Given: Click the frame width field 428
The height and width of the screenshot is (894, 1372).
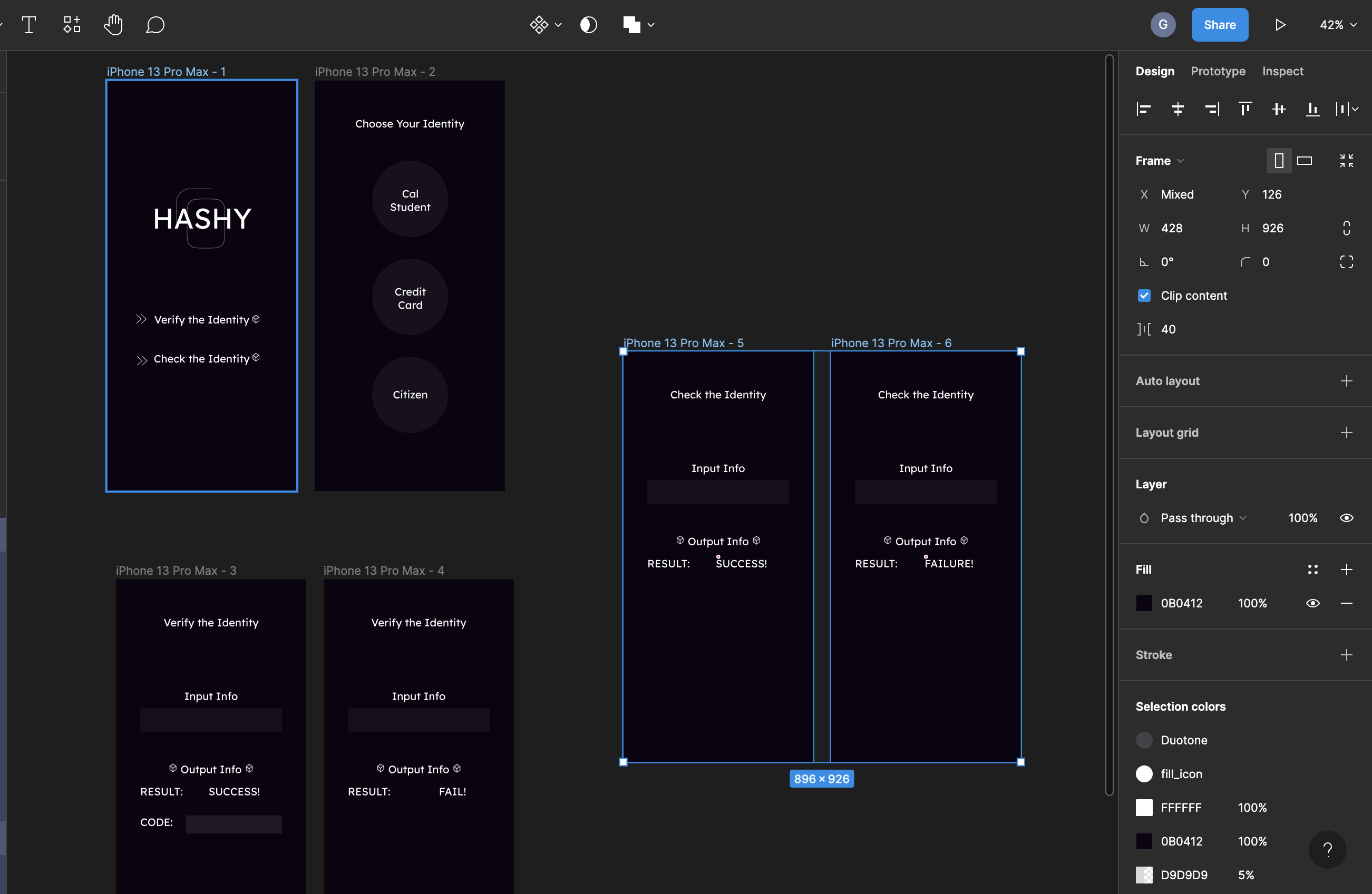Looking at the screenshot, I should pyautogui.click(x=1172, y=228).
